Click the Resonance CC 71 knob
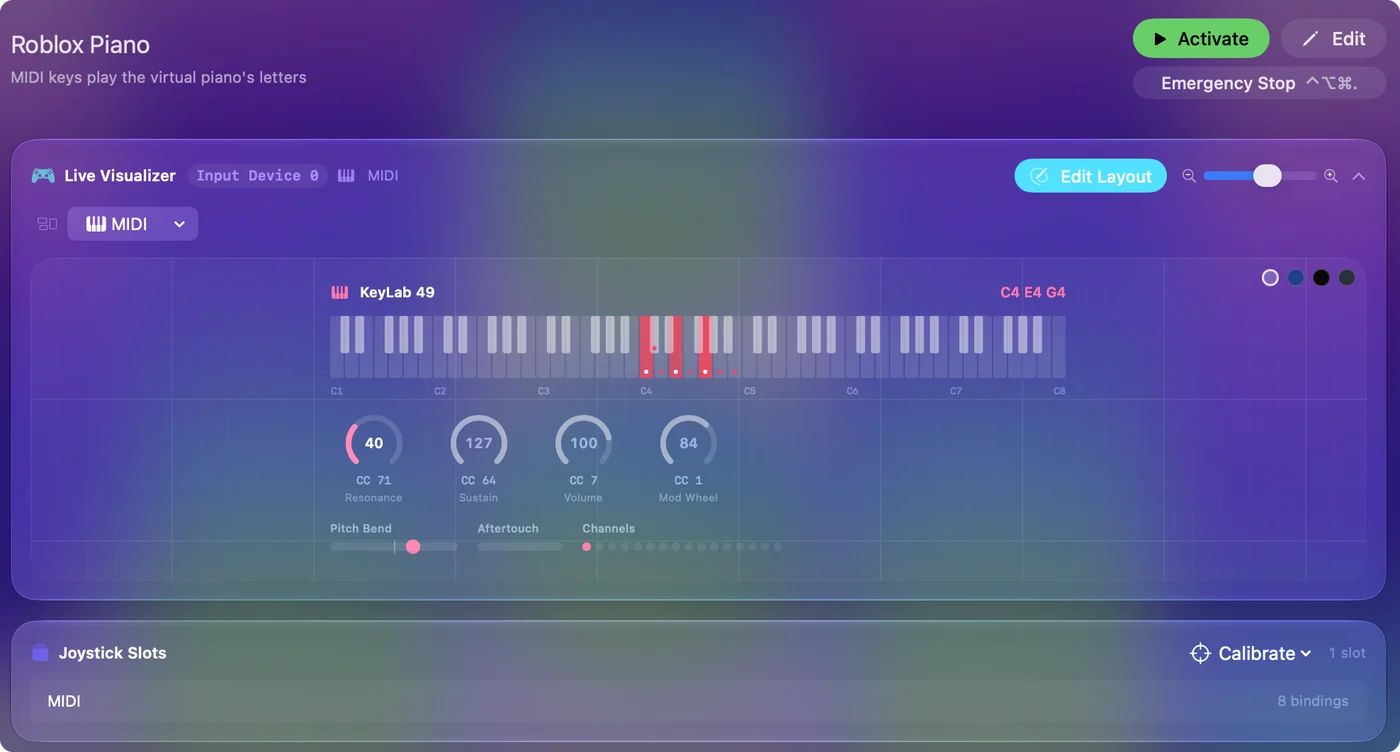This screenshot has height=752, width=1400. (x=374, y=443)
